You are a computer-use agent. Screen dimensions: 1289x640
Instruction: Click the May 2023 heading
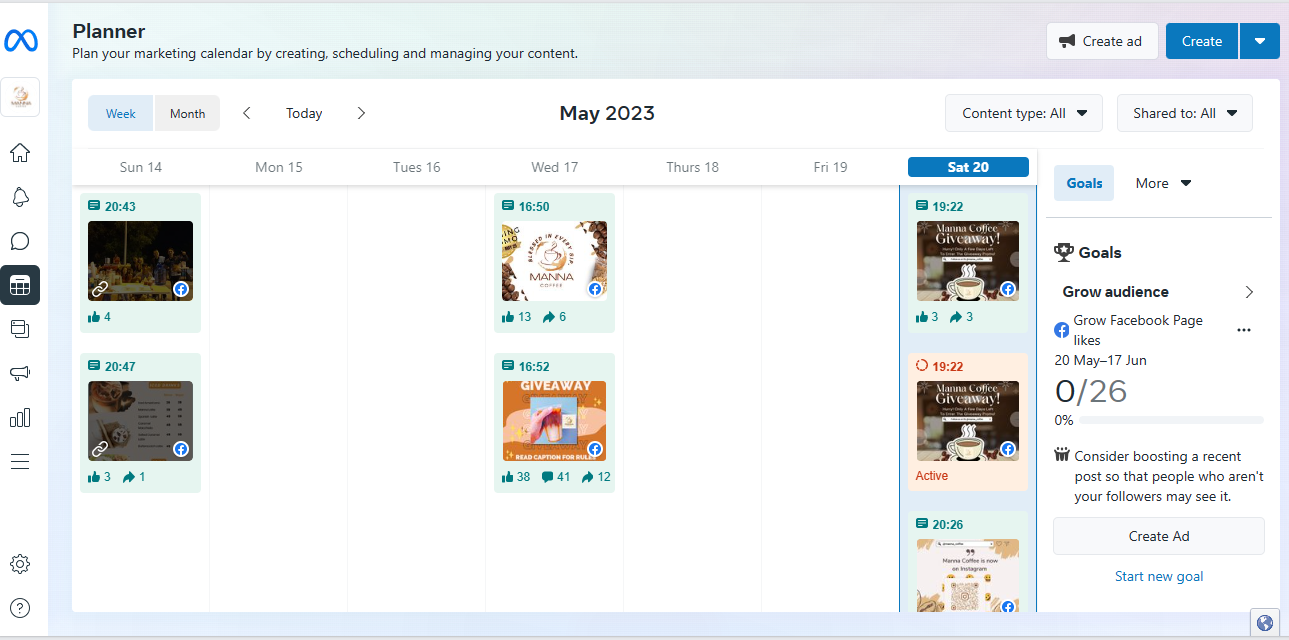point(607,113)
